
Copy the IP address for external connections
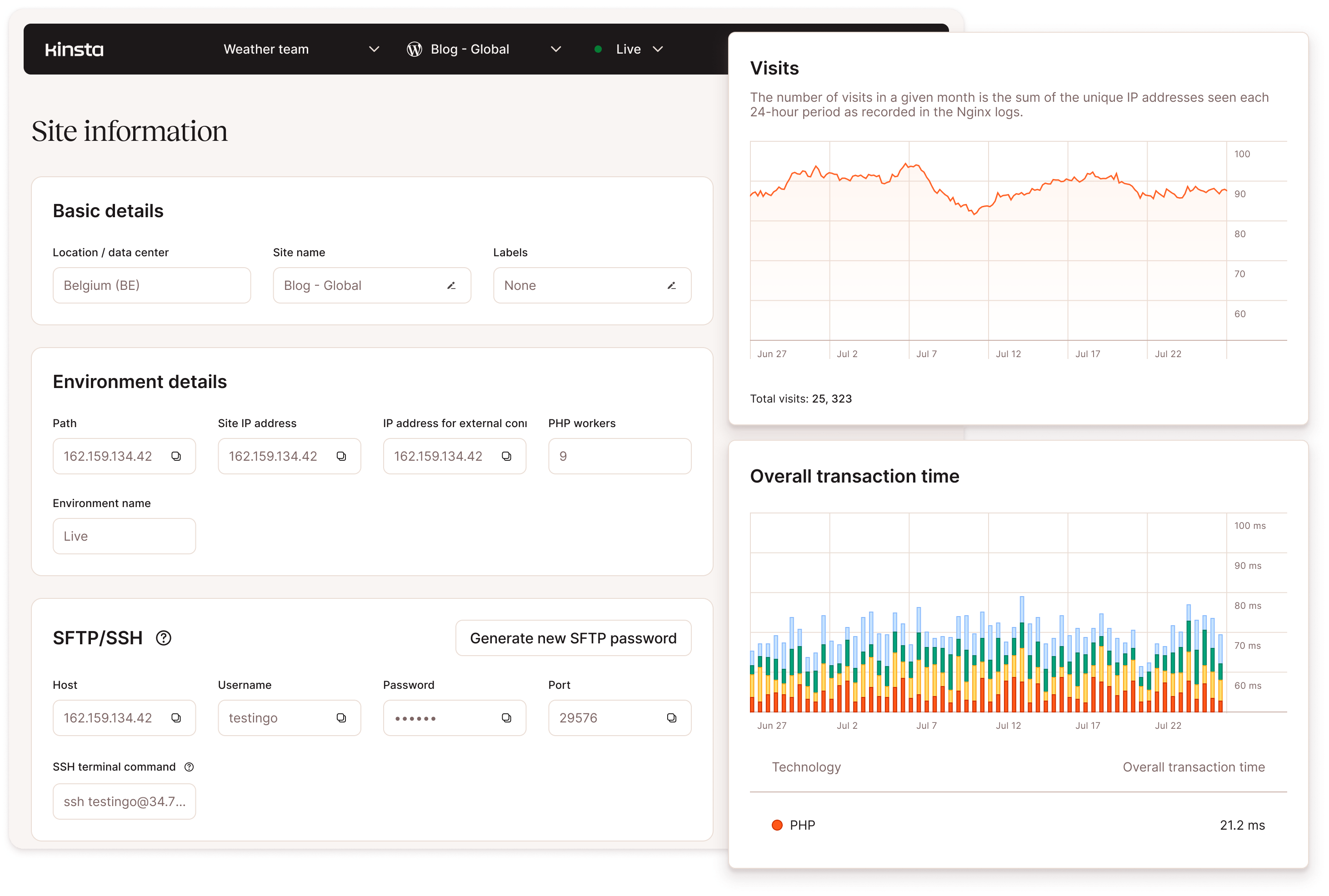point(506,456)
